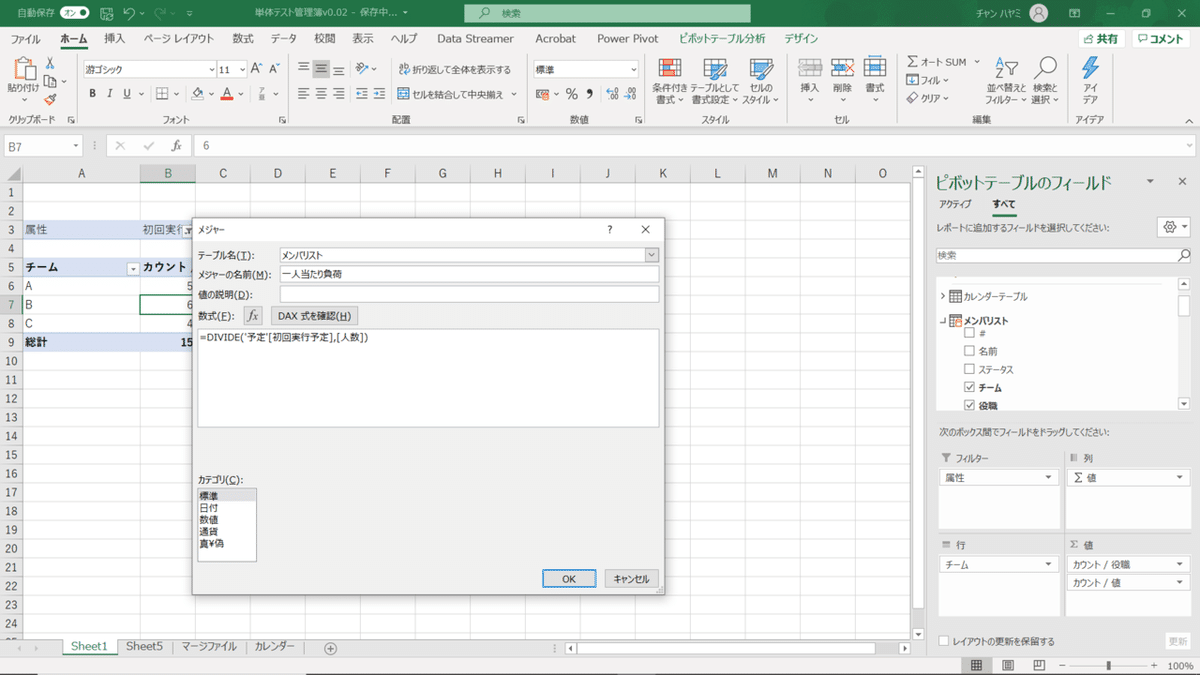Open Cell Styles (セルのスタイル)
The height and width of the screenshot is (675, 1200).
click(x=761, y=81)
